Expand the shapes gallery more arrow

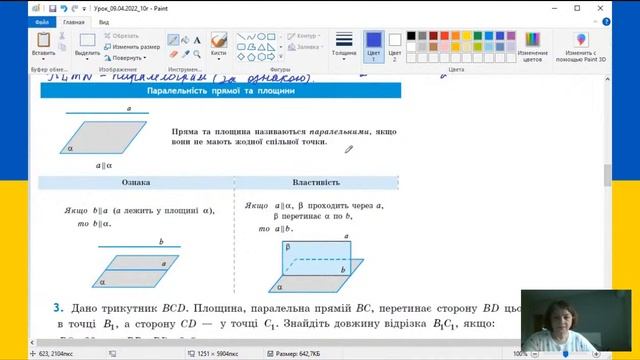click(281, 57)
